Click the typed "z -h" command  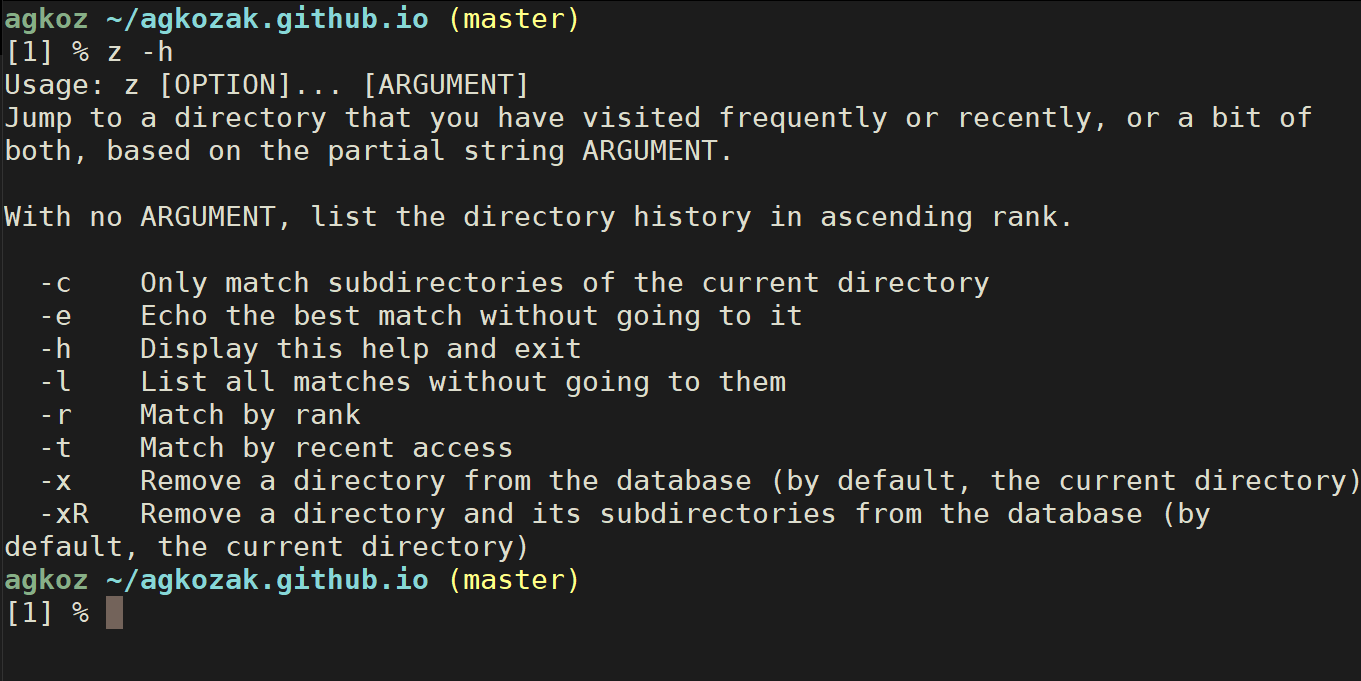[x=140, y=52]
